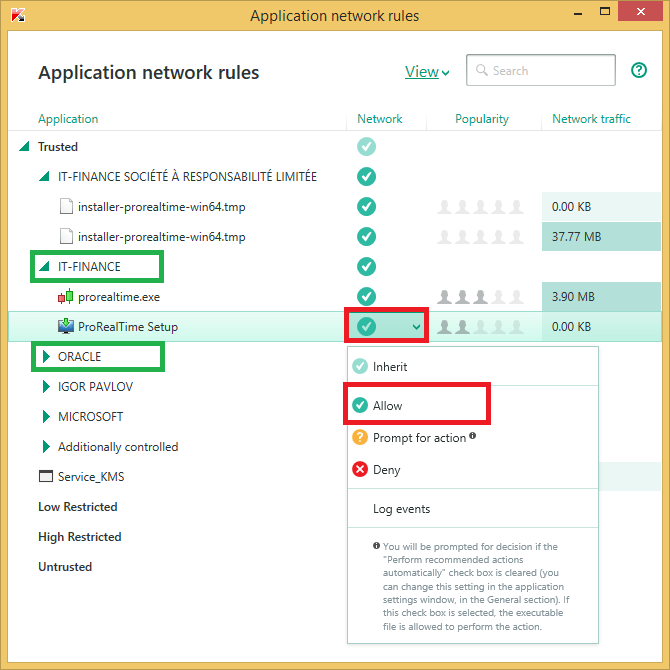Open the View dropdown menu

click(427, 72)
